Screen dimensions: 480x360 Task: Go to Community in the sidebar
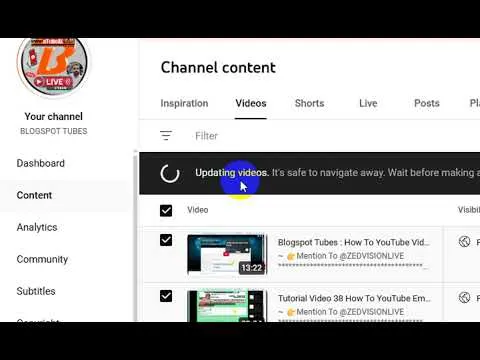[42, 259]
